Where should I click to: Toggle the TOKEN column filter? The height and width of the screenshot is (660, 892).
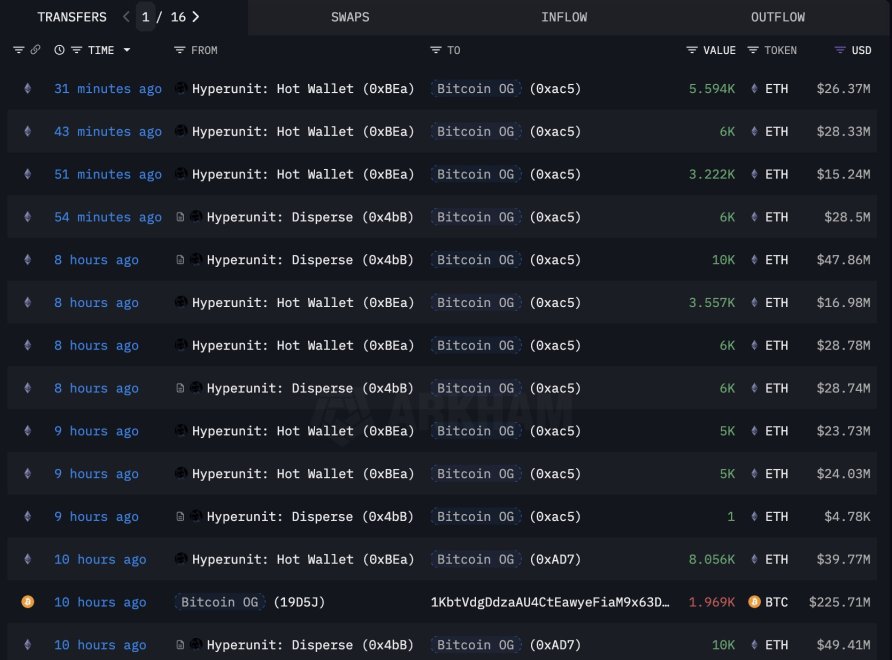(752, 50)
